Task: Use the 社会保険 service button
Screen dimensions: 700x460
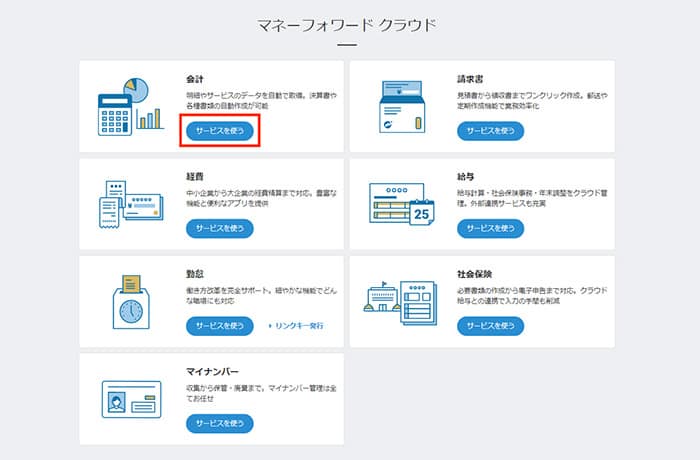Action: 490,326
